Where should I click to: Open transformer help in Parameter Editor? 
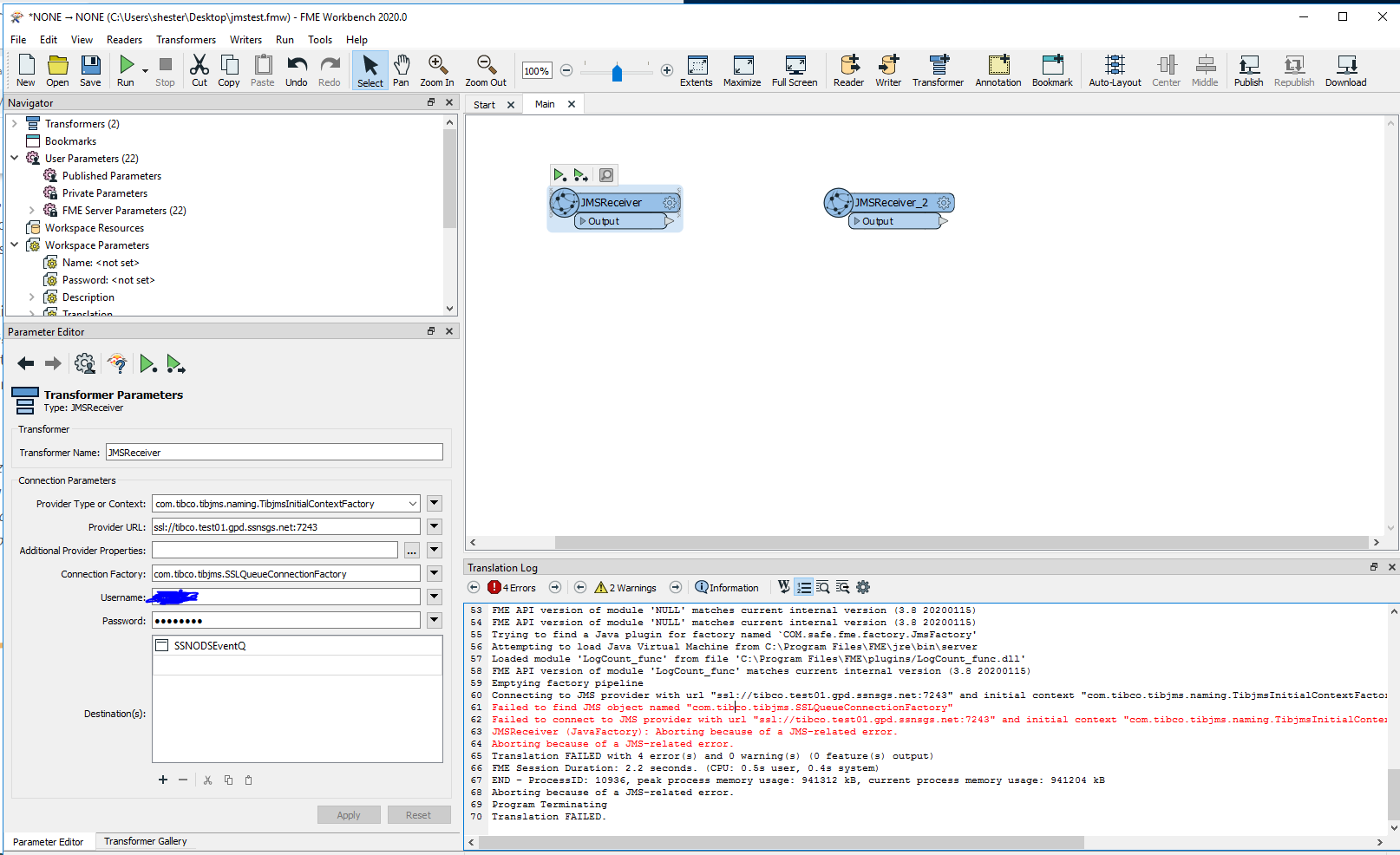tap(117, 363)
